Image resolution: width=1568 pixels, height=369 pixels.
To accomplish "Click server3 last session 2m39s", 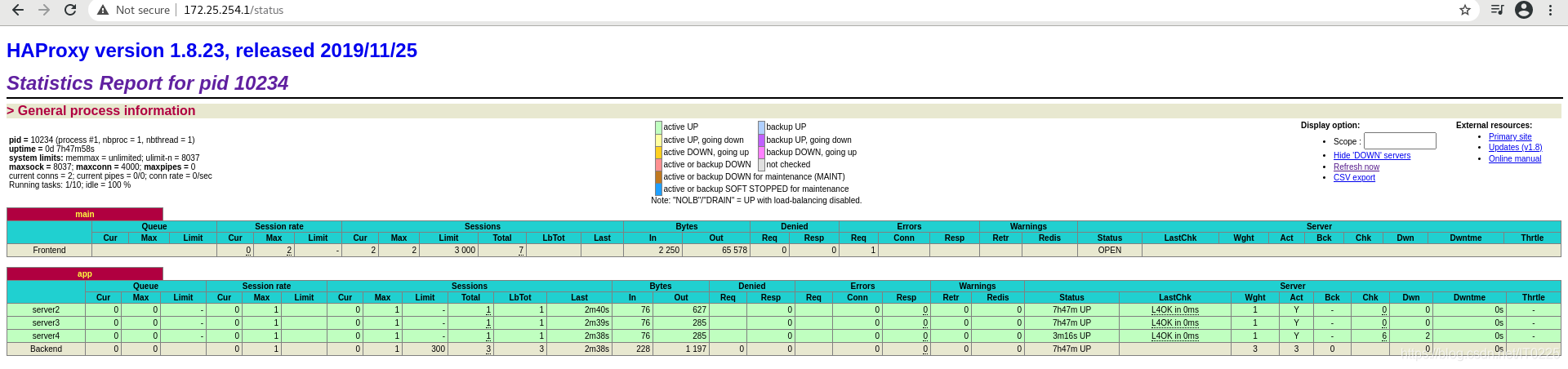I will [x=596, y=322].
